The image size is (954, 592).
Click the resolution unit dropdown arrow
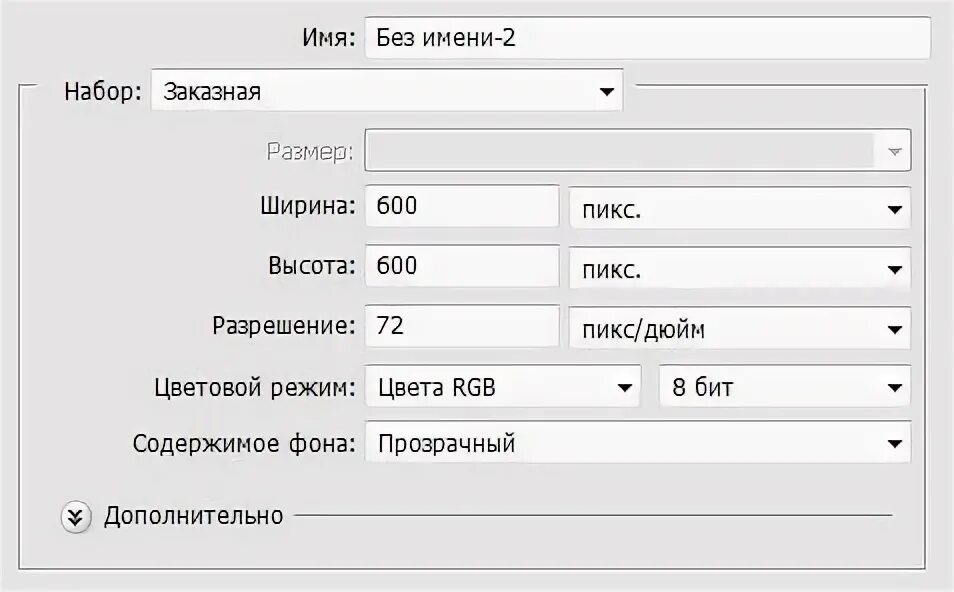pos(896,327)
